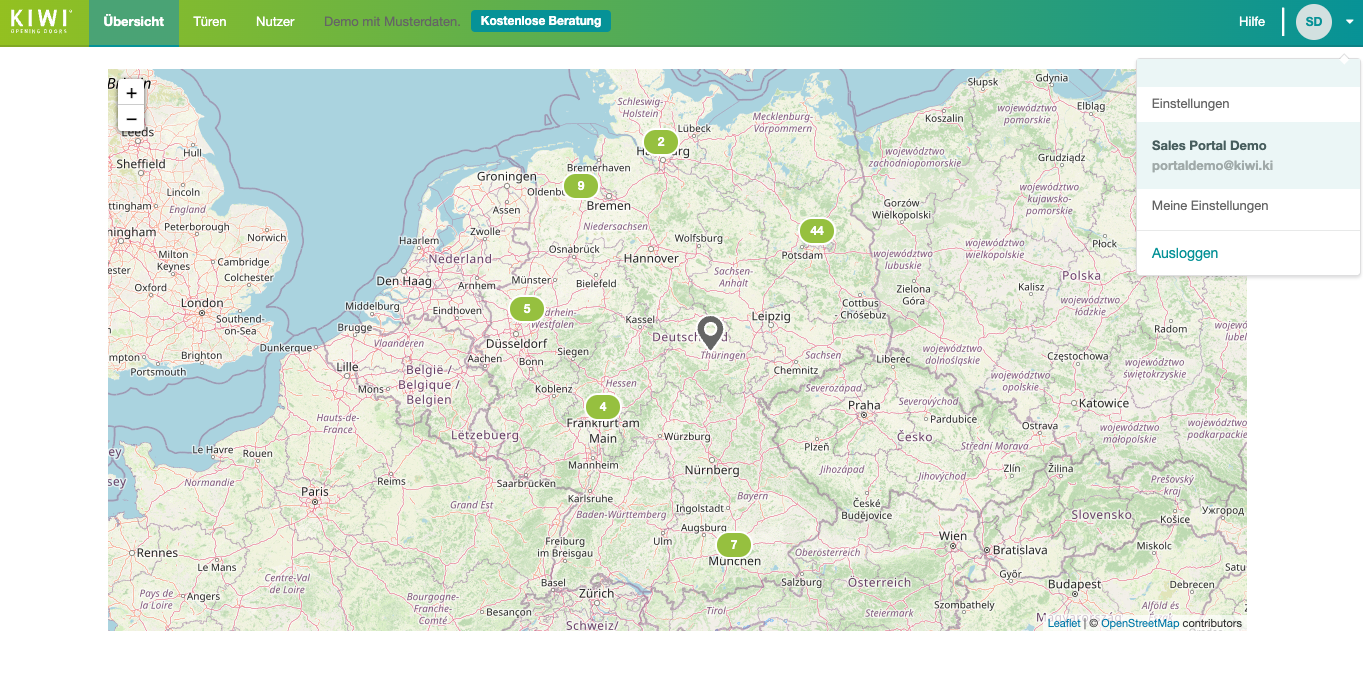Zoom out on the map
Viewport: 1363px width, 675px height.
(x=131, y=119)
